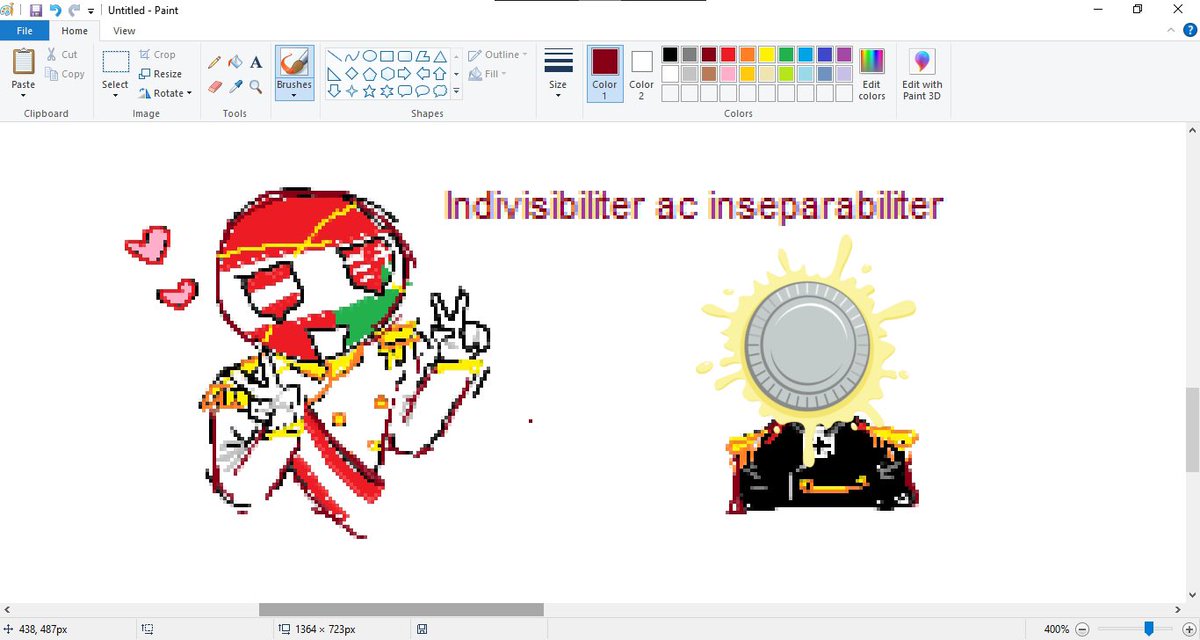Choose the Five-point star shape

(x=370, y=91)
